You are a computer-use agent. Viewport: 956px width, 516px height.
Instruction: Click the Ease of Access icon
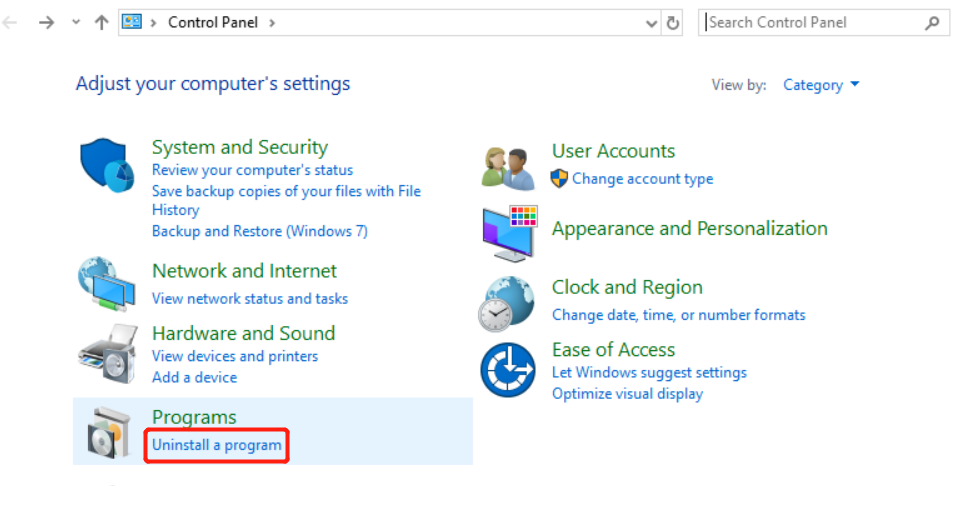tap(508, 369)
